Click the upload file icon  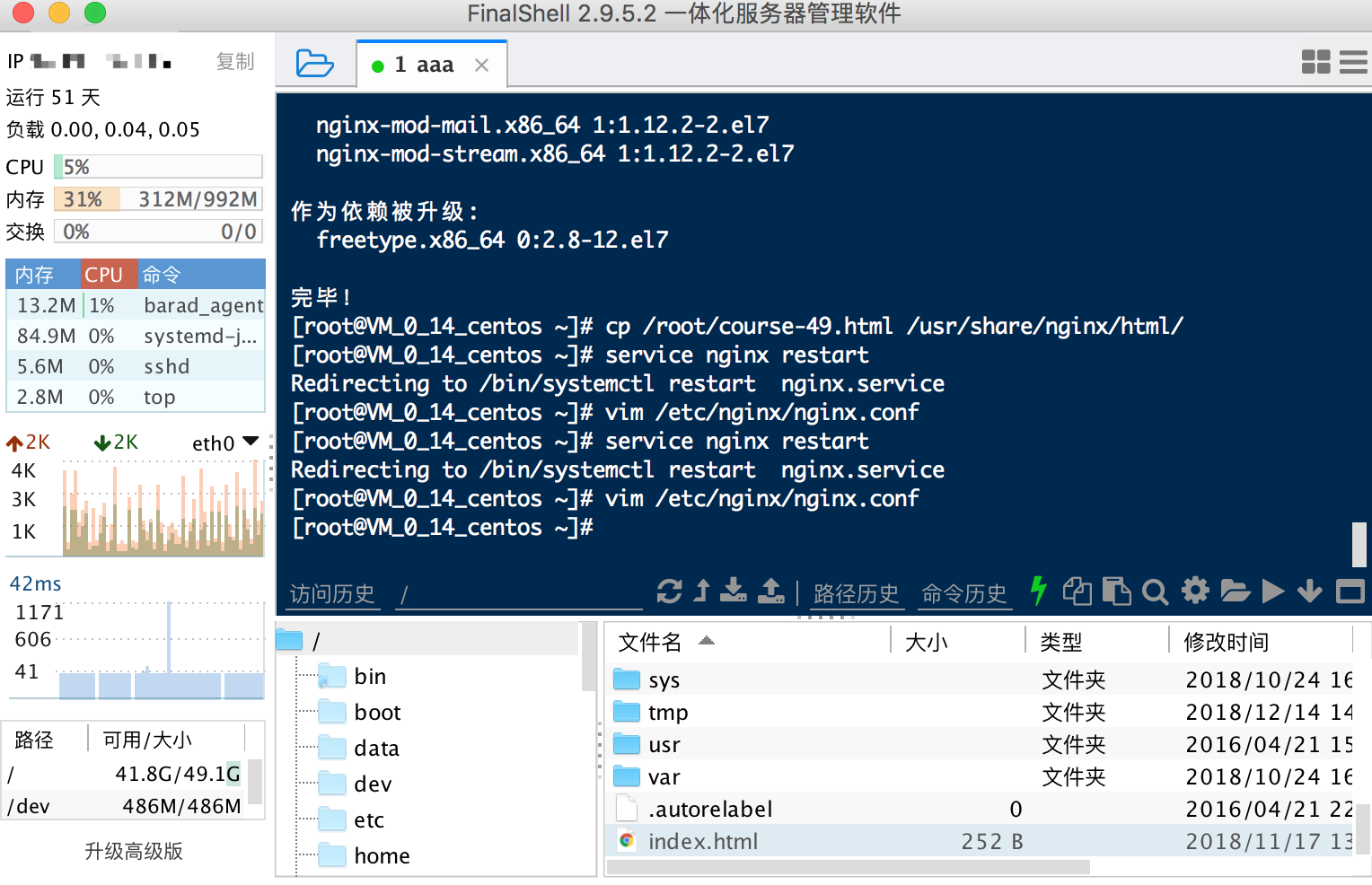click(x=770, y=590)
